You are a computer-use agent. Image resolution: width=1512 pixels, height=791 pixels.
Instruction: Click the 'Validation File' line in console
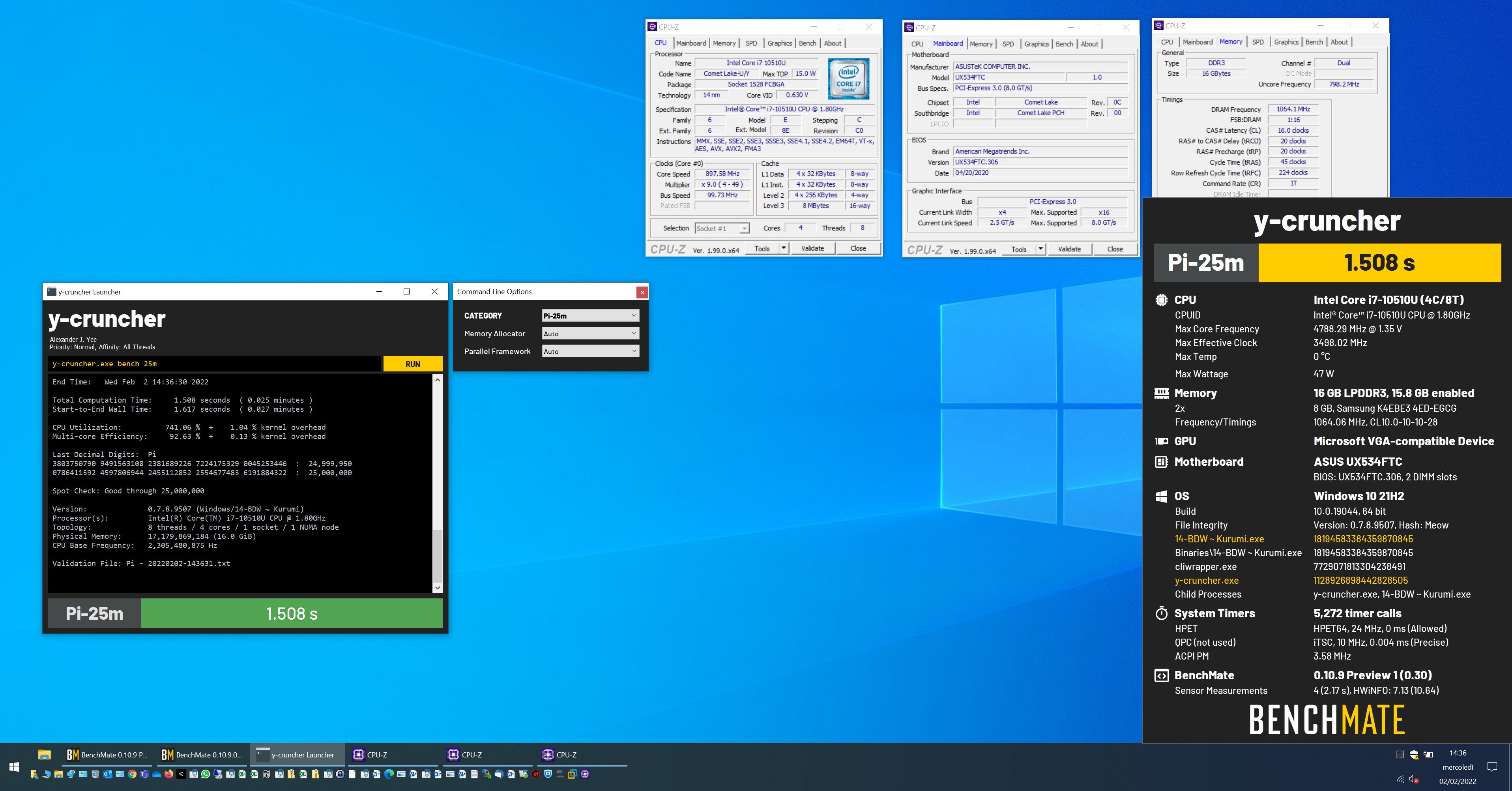[x=141, y=564]
